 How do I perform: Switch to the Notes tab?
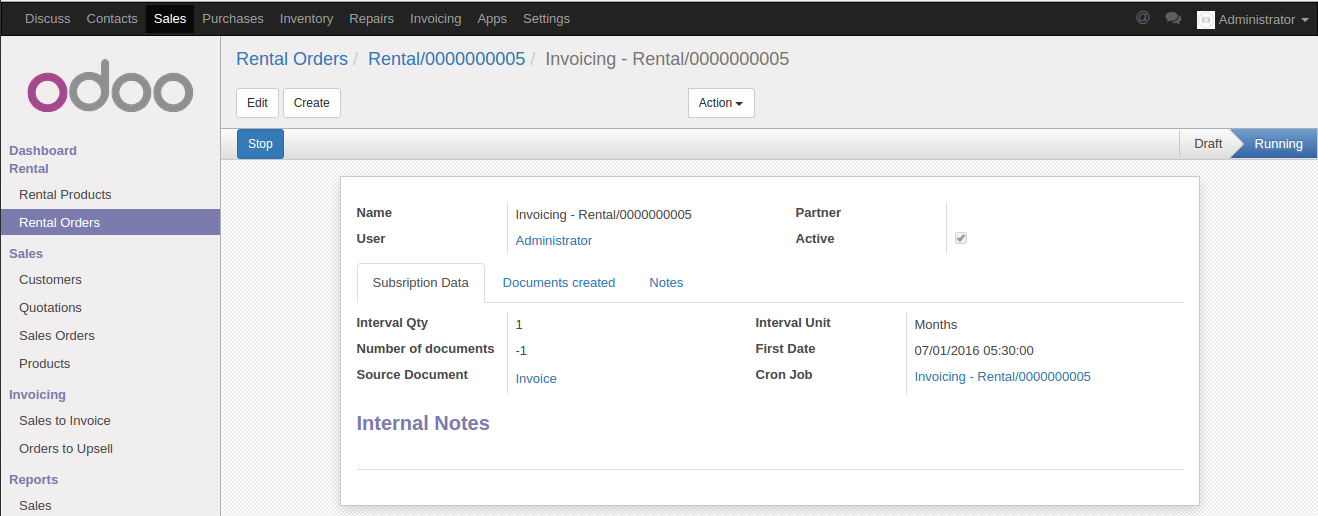coord(666,283)
